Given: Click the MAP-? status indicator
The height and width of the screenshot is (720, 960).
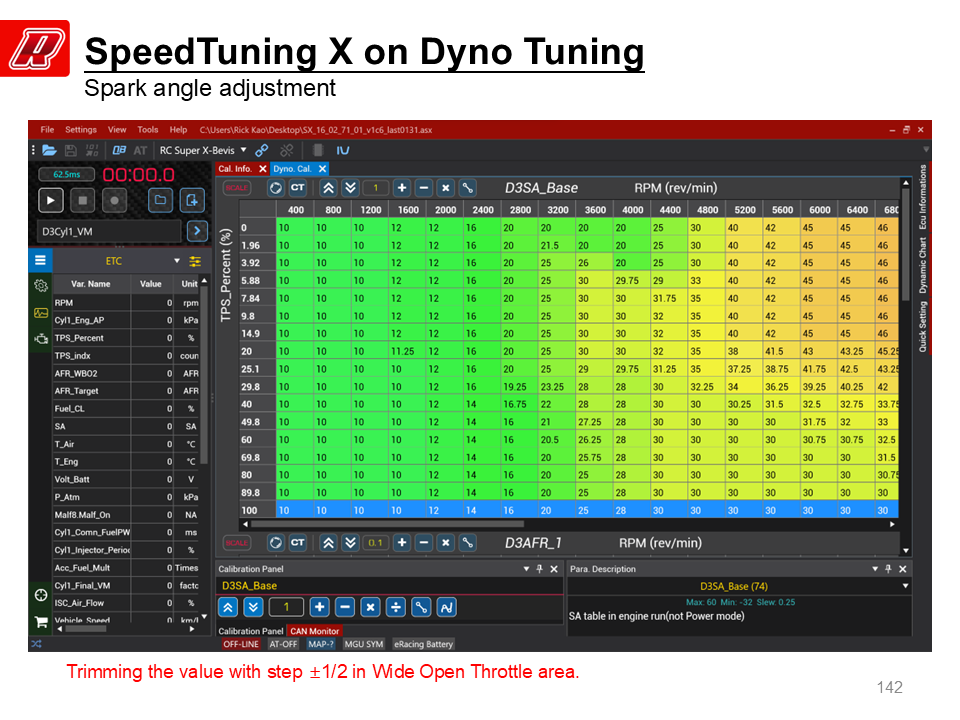Looking at the screenshot, I should point(321,644).
